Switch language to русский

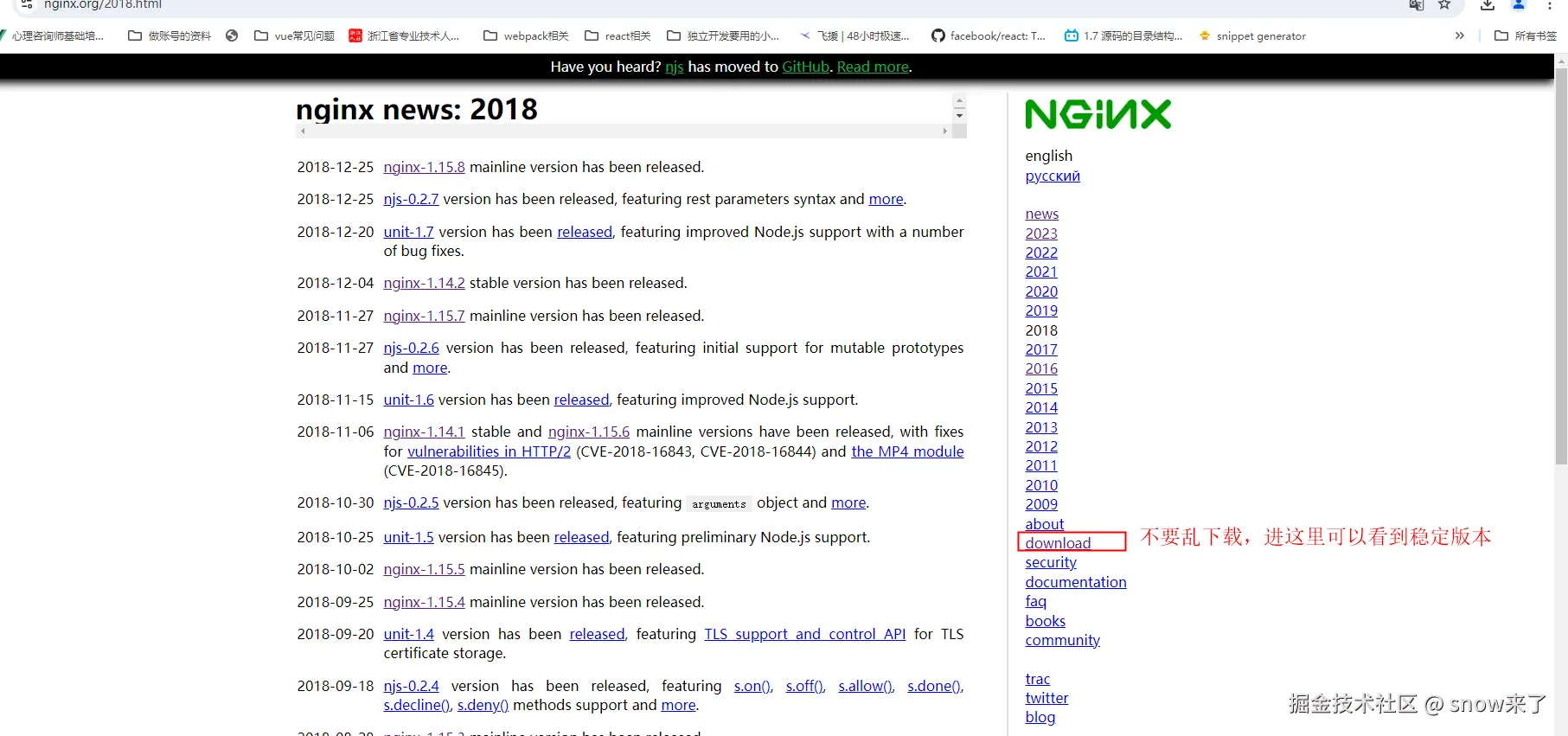pos(1053,176)
